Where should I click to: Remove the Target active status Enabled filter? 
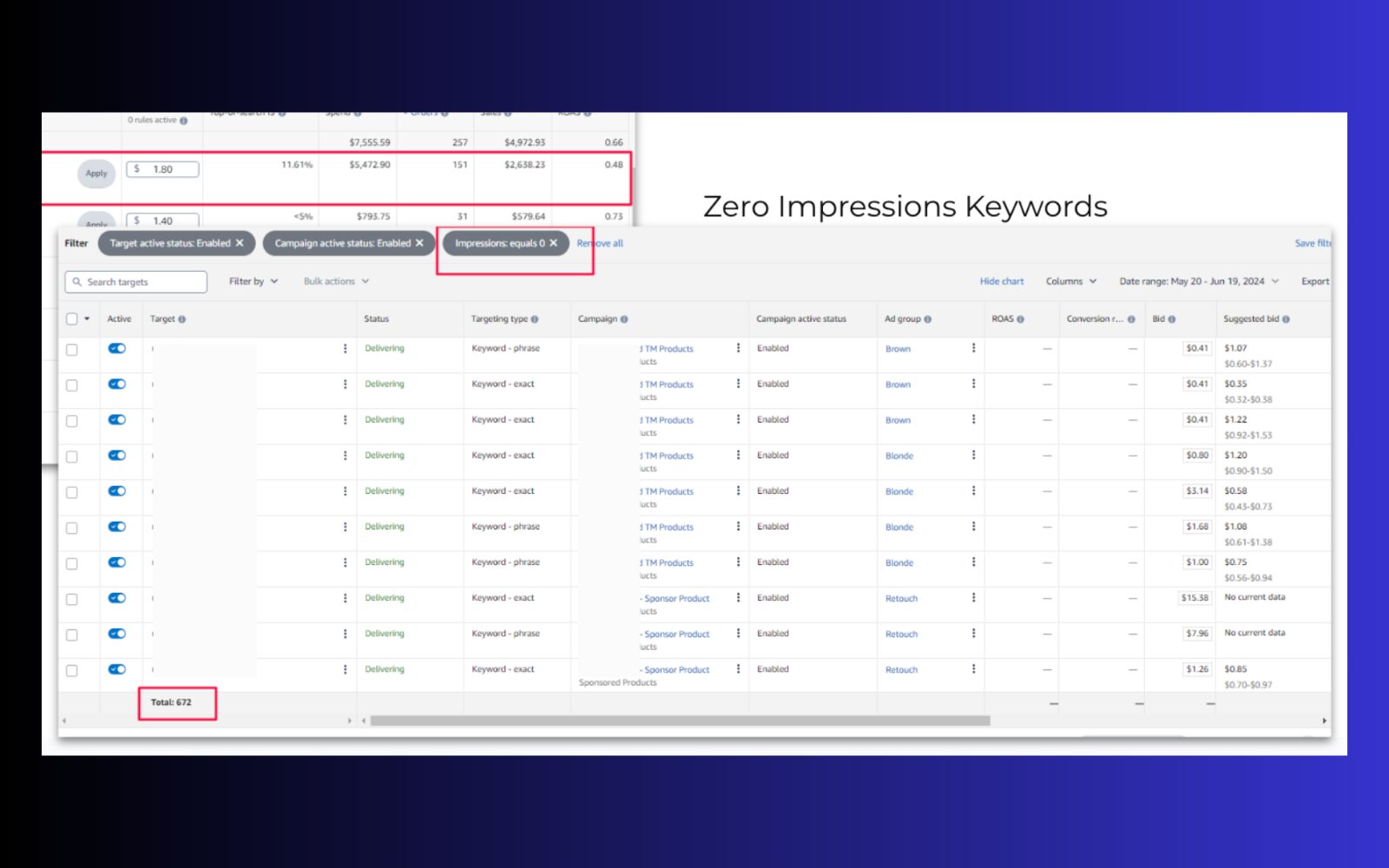tap(240, 243)
